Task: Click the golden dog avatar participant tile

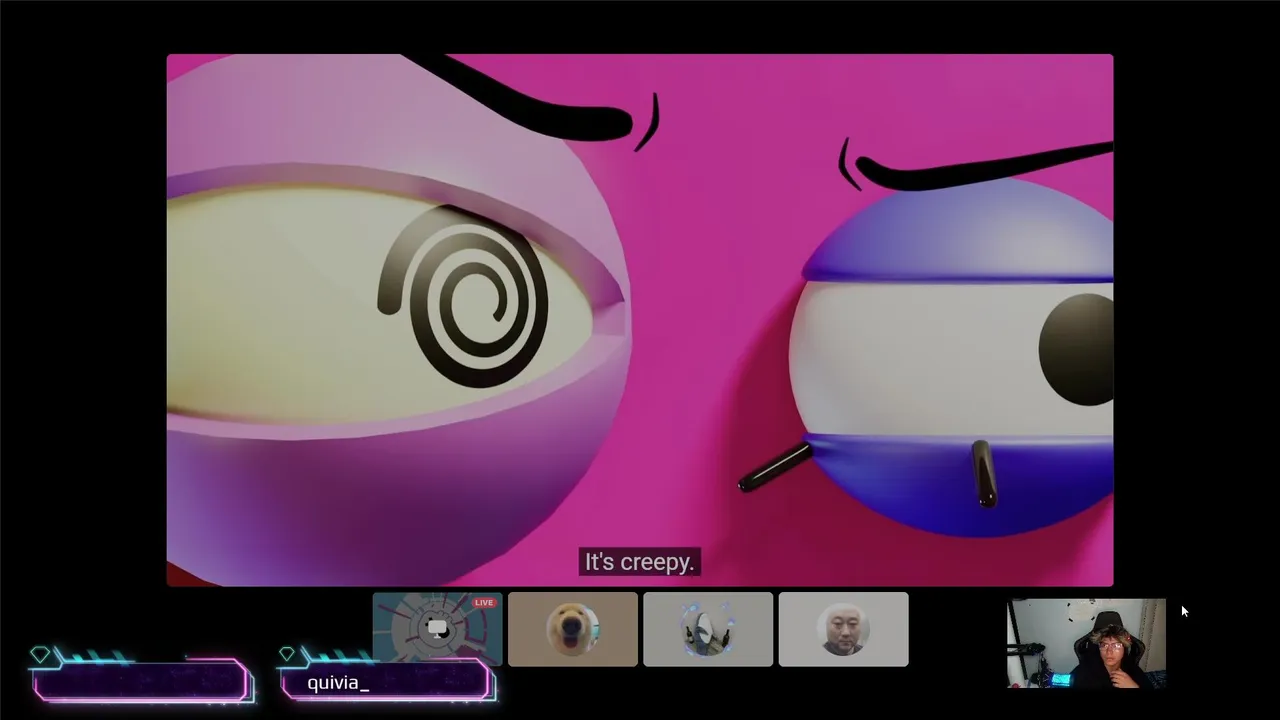Action: tap(572, 629)
